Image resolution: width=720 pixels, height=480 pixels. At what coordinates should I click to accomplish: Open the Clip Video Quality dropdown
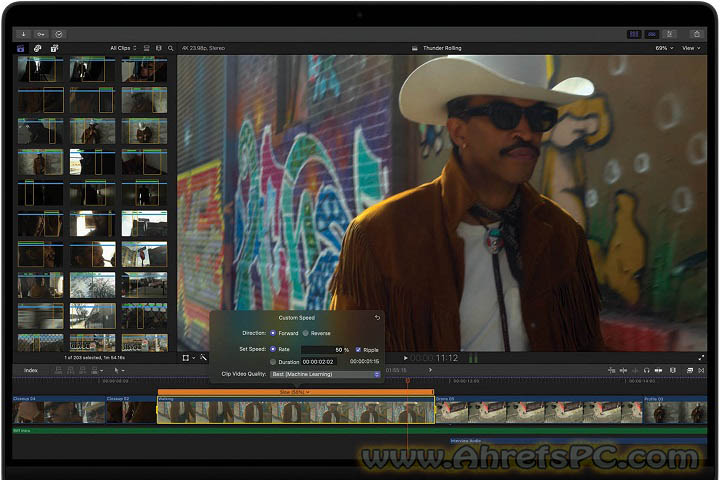coord(325,374)
